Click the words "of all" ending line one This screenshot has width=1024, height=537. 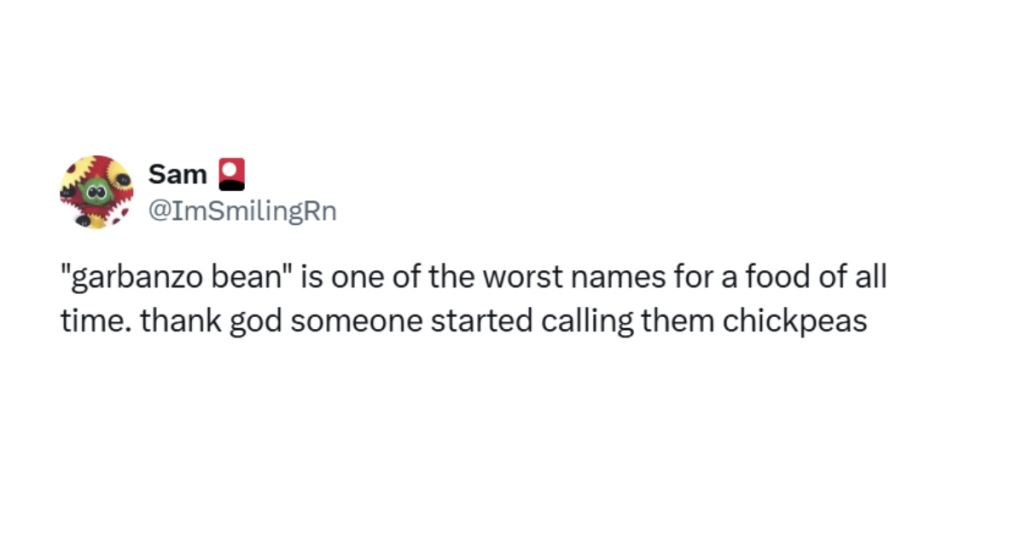click(850, 277)
